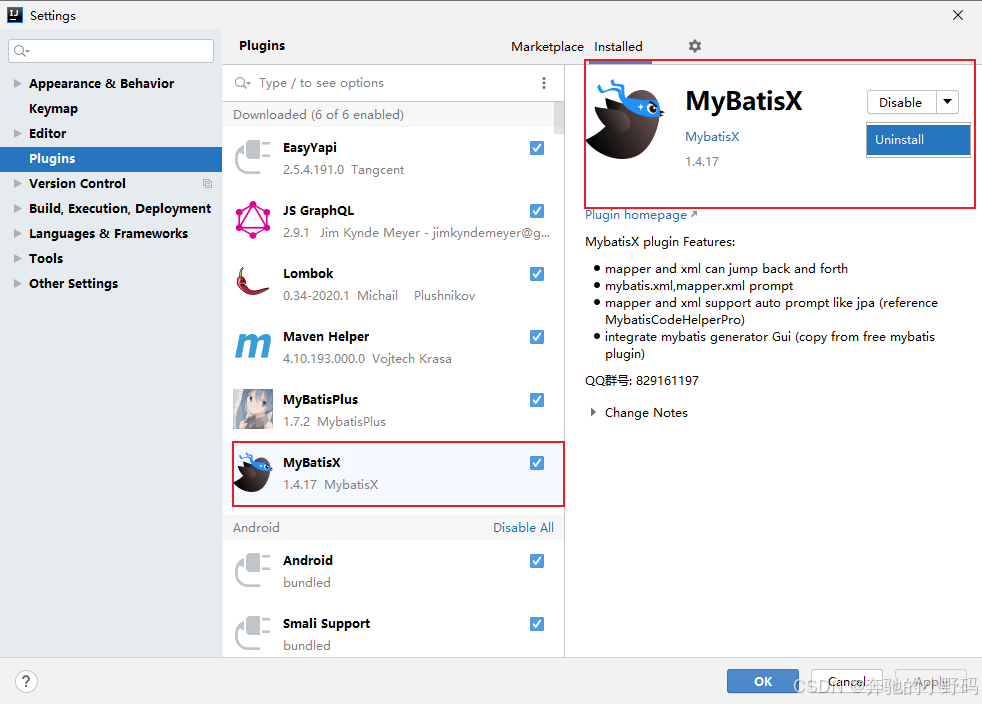The height and width of the screenshot is (704, 982).
Task: Click the plugins settings gear icon
Action: coord(695,46)
